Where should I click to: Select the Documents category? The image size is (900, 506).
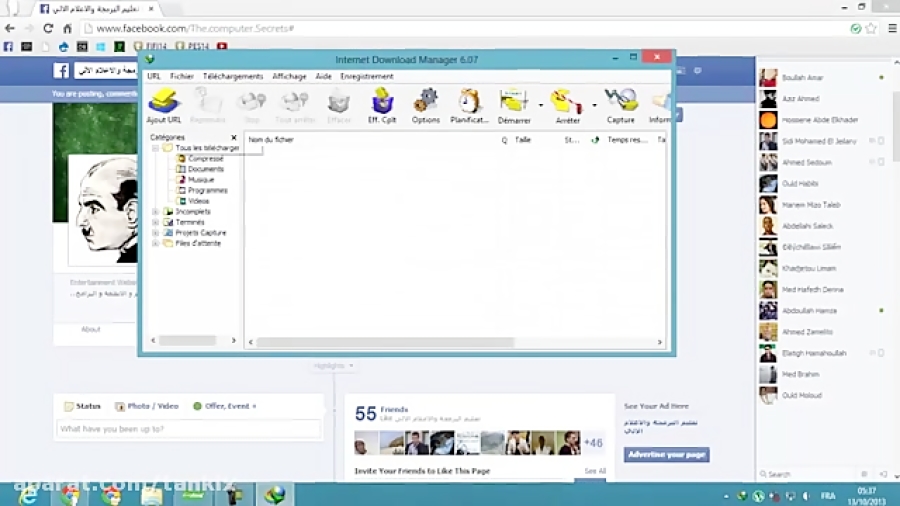pos(206,169)
